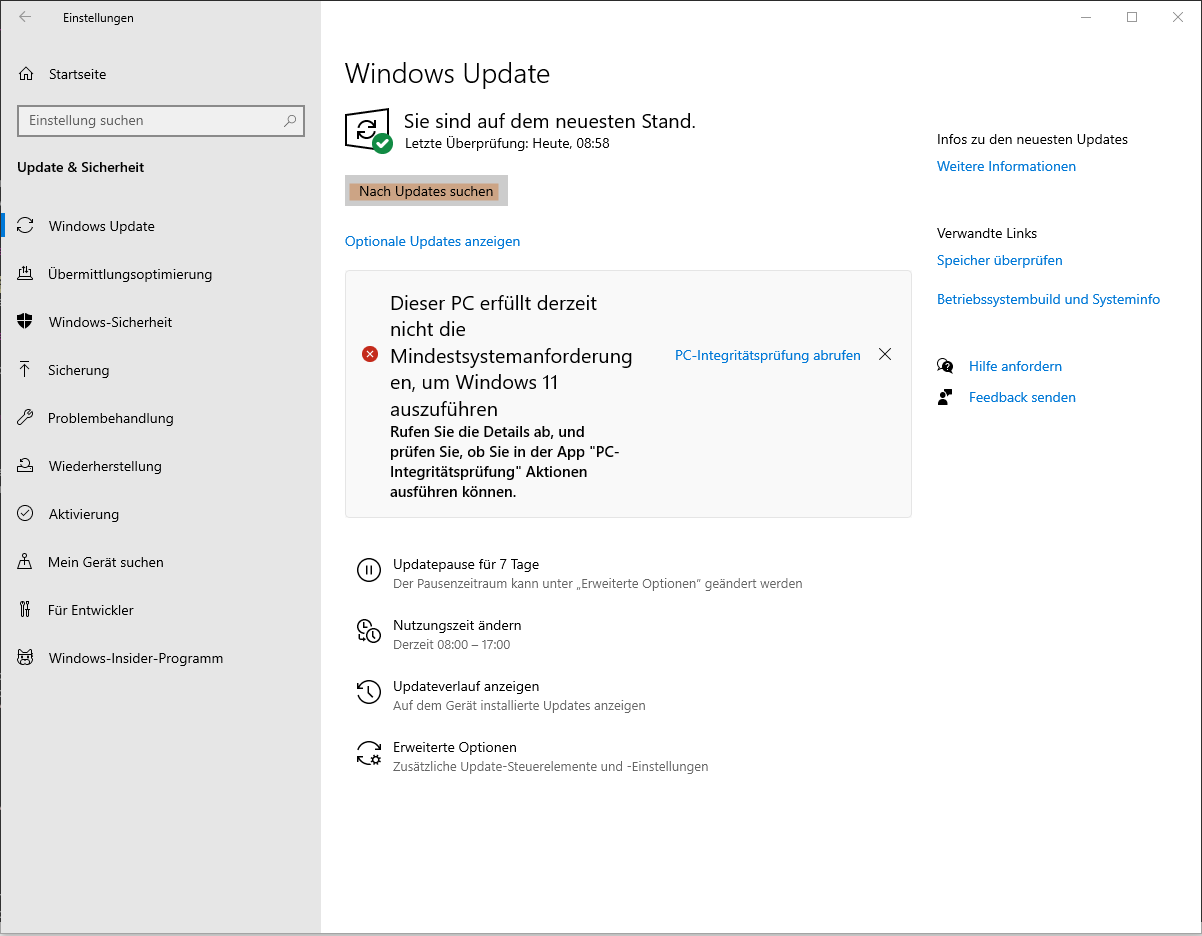Open Optionale Updates anzeigen link
Image resolution: width=1202 pixels, height=936 pixels.
coord(432,241)
